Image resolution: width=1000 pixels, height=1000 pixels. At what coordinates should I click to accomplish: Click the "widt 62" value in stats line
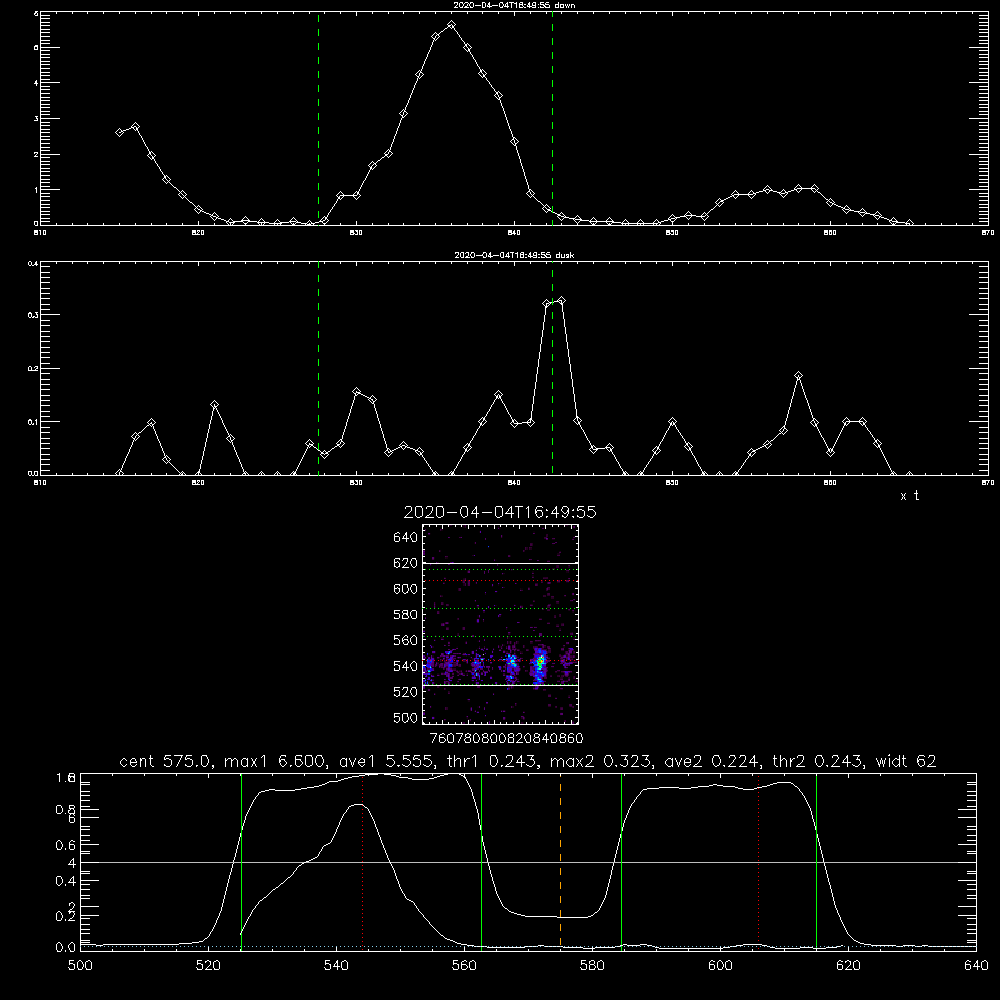click(x=906, y=761)
